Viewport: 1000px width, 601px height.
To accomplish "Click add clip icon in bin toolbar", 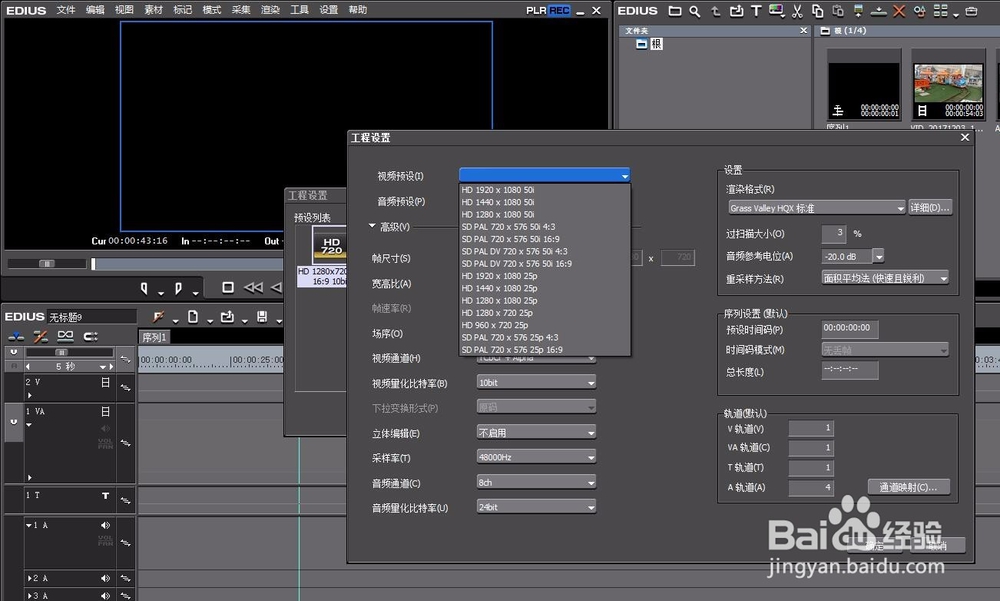I will [x=736, y=11].
